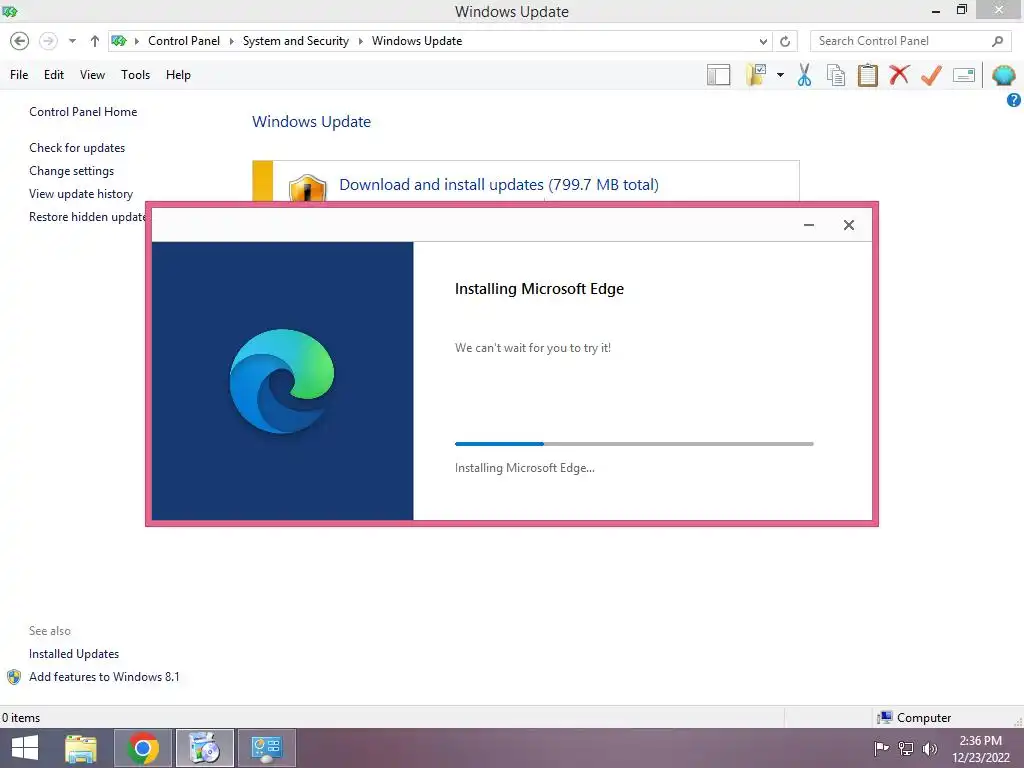Click 'We can't wait for you' text

533,348
